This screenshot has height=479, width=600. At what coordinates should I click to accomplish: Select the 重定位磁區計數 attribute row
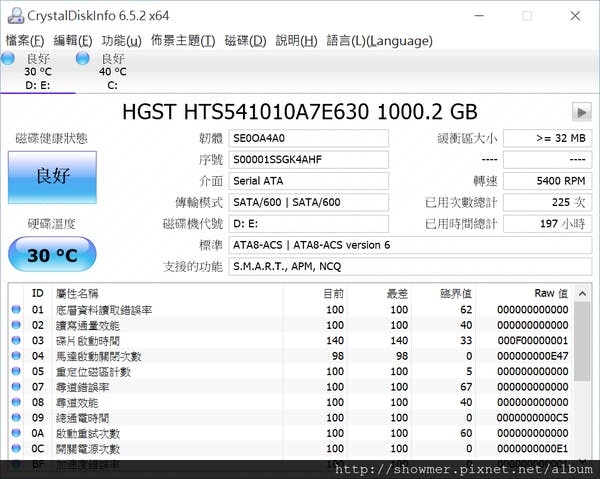point(290,371)
